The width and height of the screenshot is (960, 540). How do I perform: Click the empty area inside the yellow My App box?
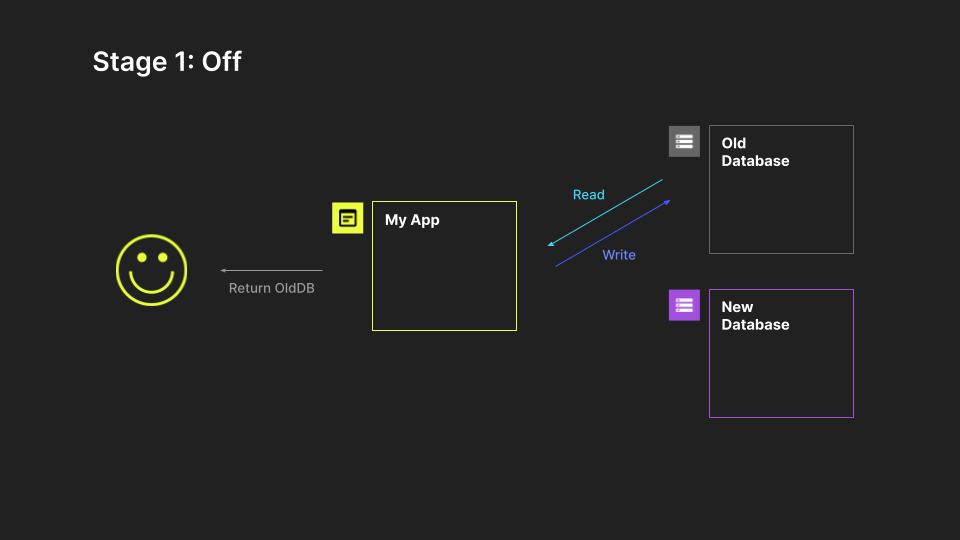click(444, 282)
